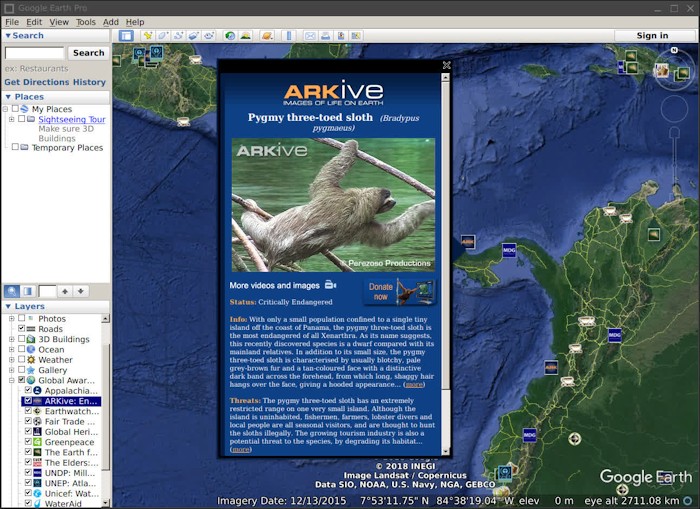Collapse the Global Awareness tree node
The width and height of the screenshot is (700, 509).
click(x=12, y=380)
